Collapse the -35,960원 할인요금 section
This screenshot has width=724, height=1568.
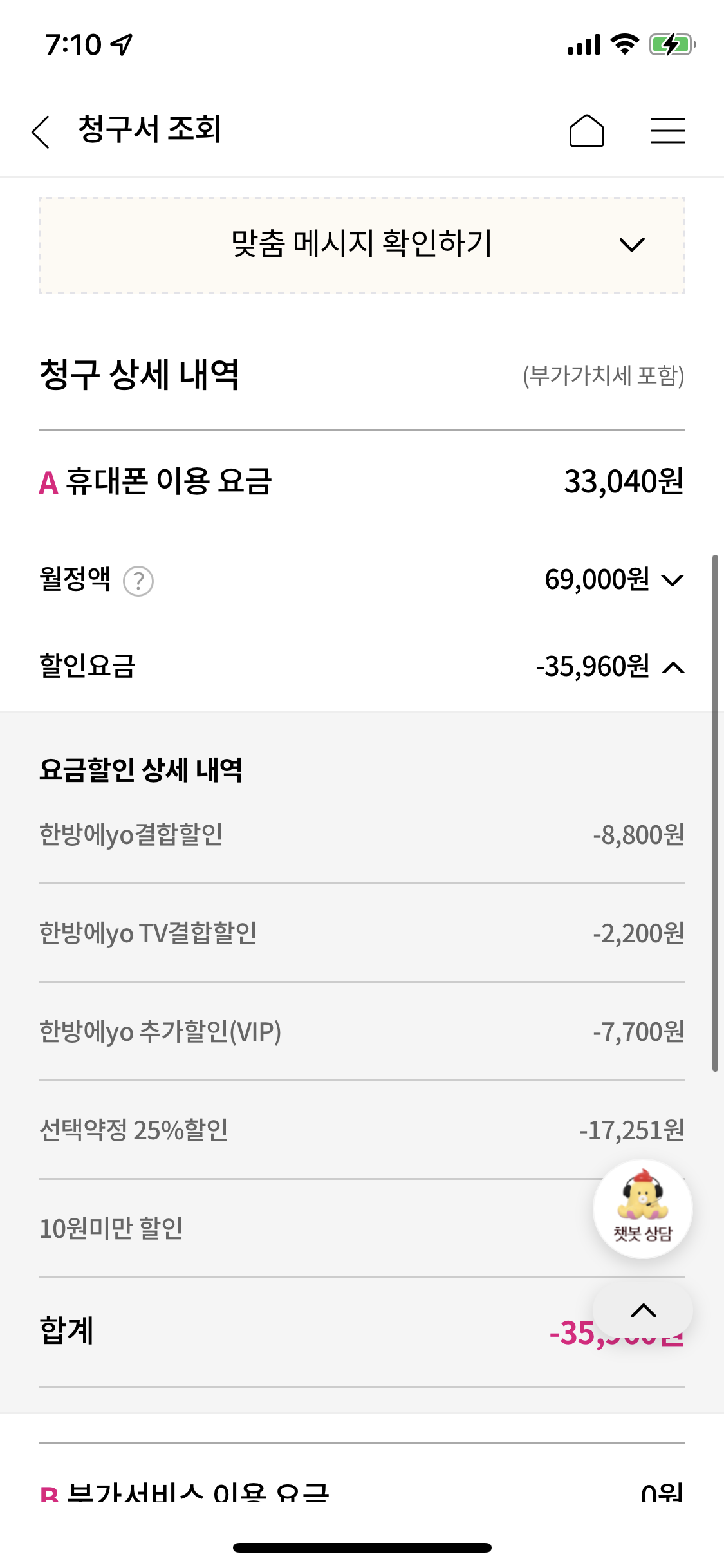click(x=673, y=667)
